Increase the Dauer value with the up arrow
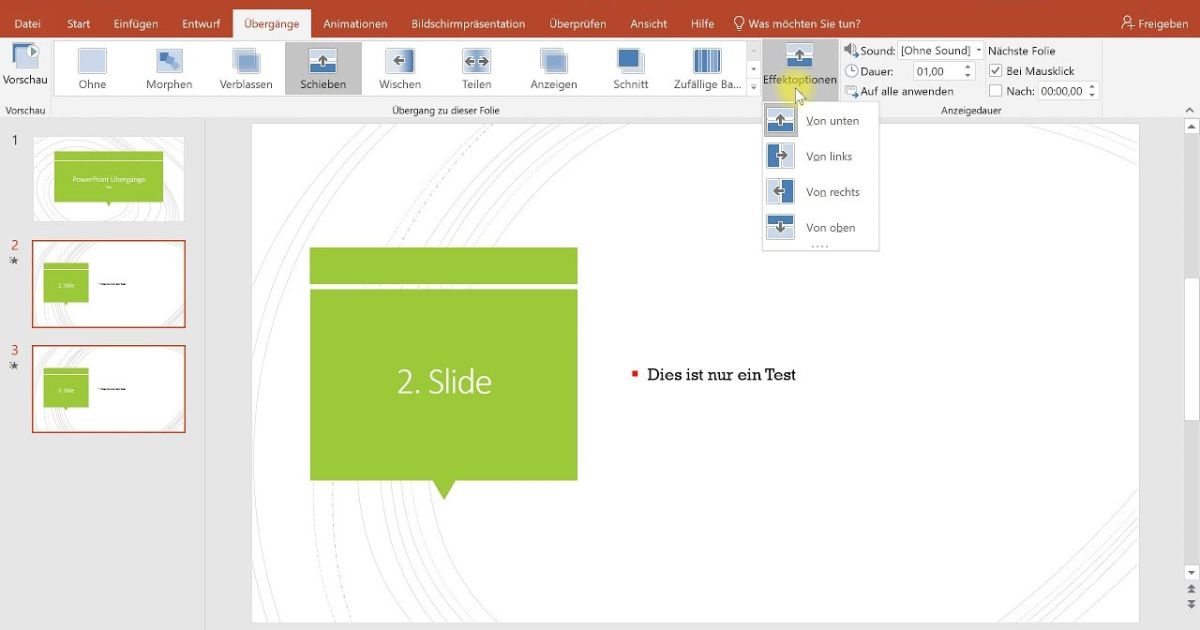 pos(968,67)
